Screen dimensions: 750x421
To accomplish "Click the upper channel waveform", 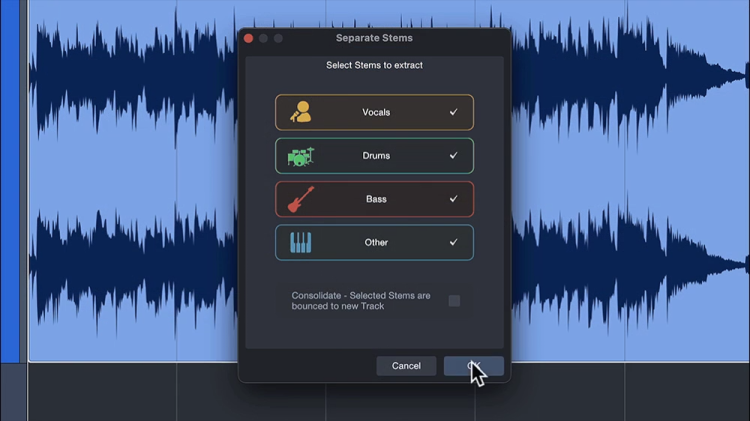I will pos(130,80).
